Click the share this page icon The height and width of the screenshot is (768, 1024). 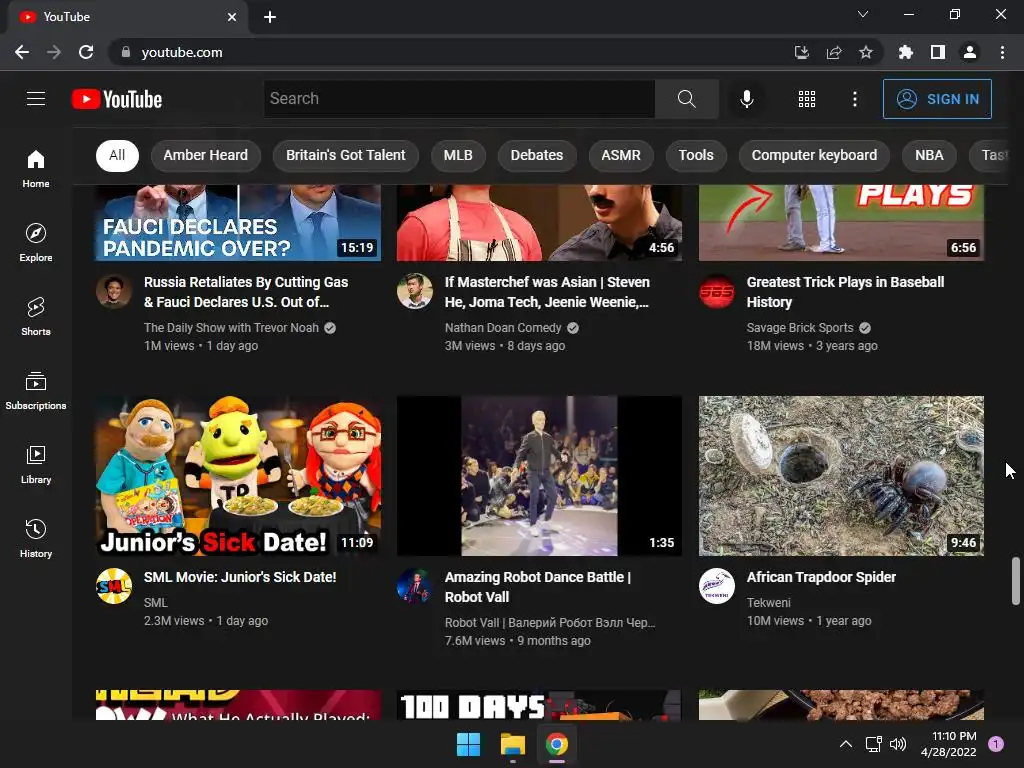[833, 52]
